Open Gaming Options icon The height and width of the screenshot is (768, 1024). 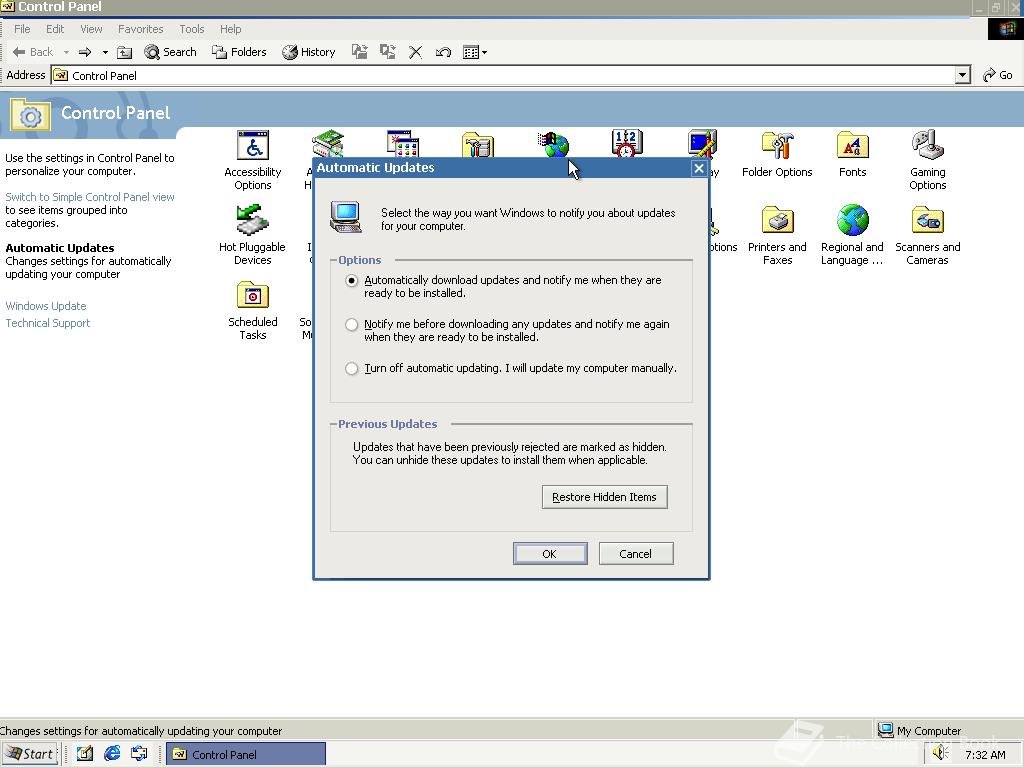(927, 160)
